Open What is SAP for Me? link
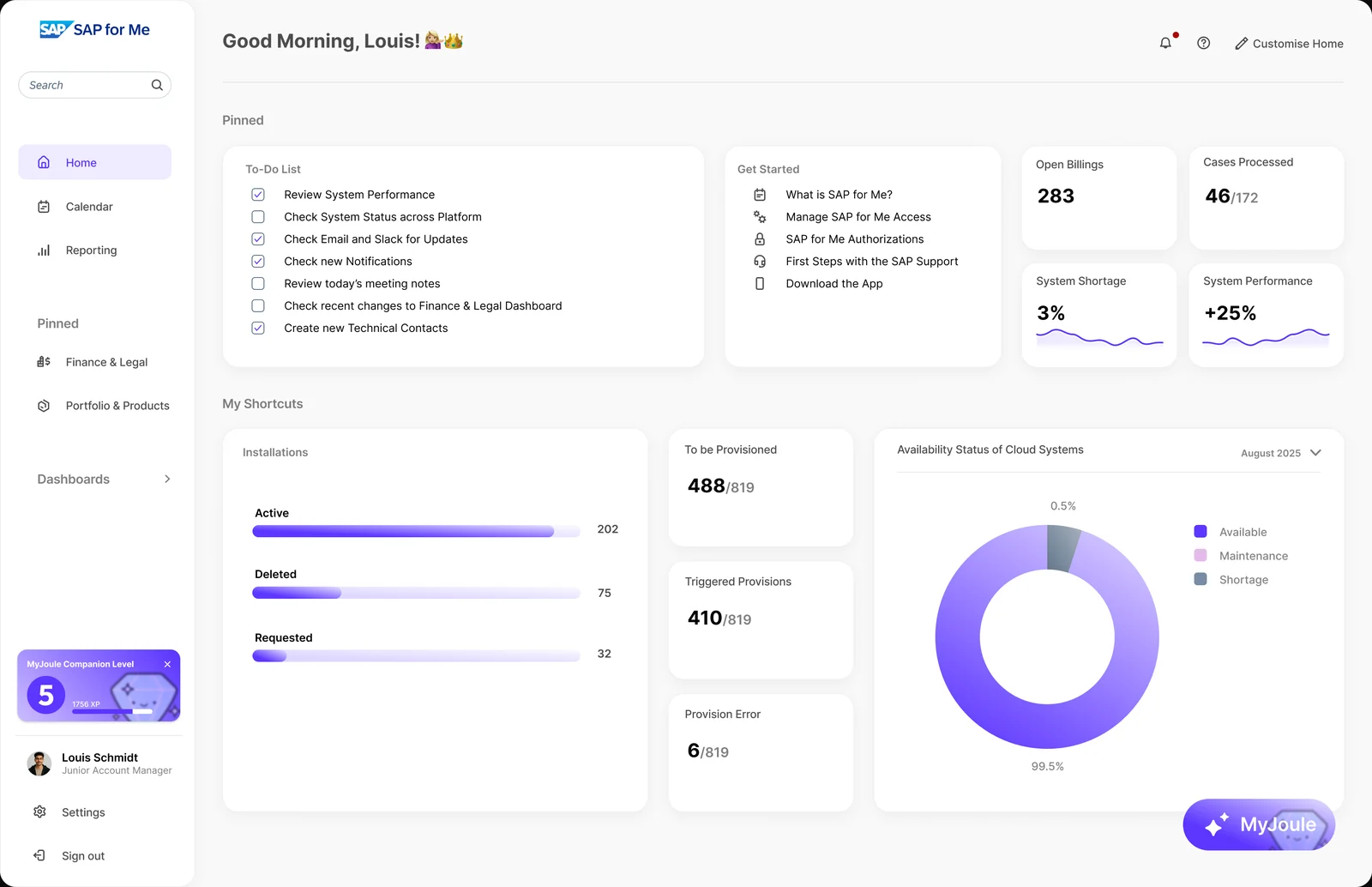 [x=839, y=195]
